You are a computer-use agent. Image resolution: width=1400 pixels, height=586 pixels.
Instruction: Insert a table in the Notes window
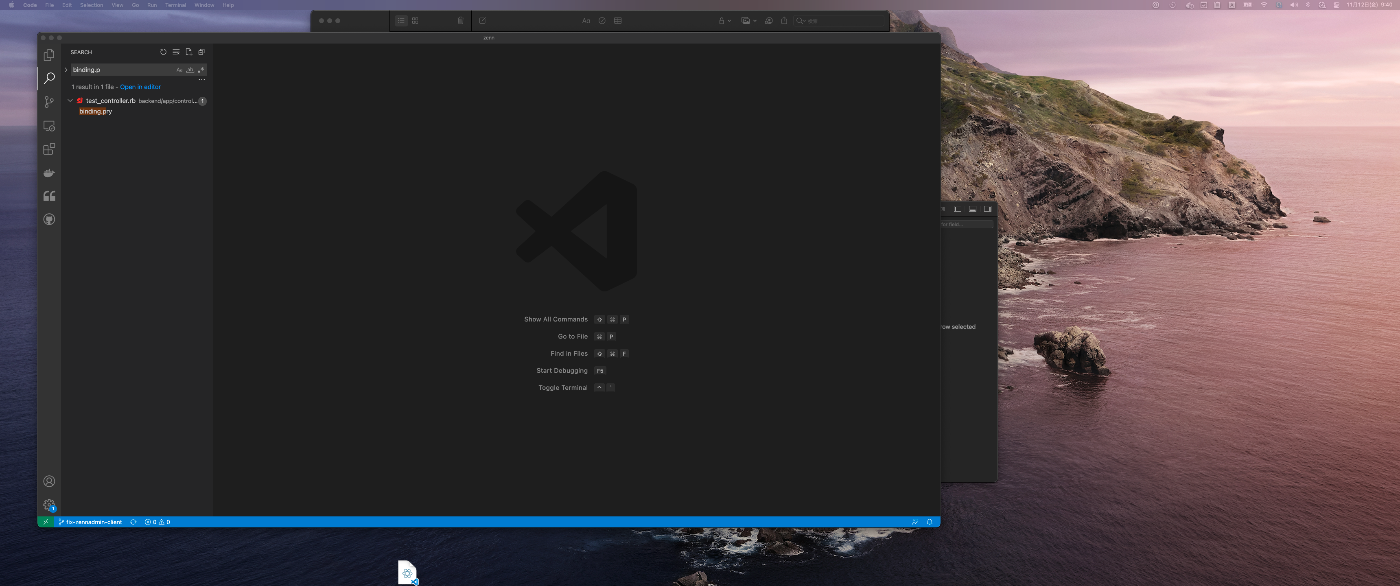(618, 20)
